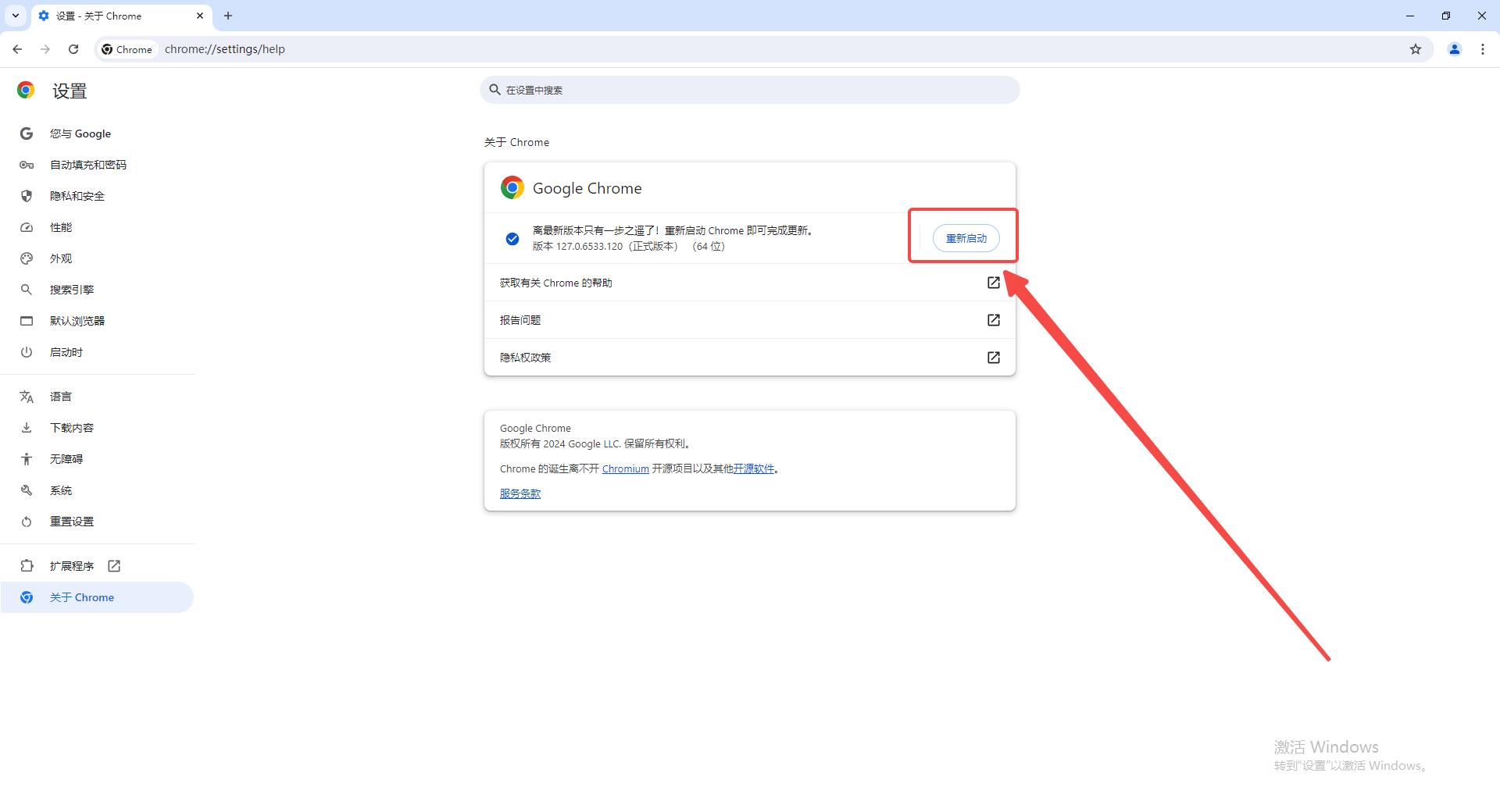The image size is (1500, 812).
Task: Click the 关于 Chrome page heading
Action: coord(516,142)
